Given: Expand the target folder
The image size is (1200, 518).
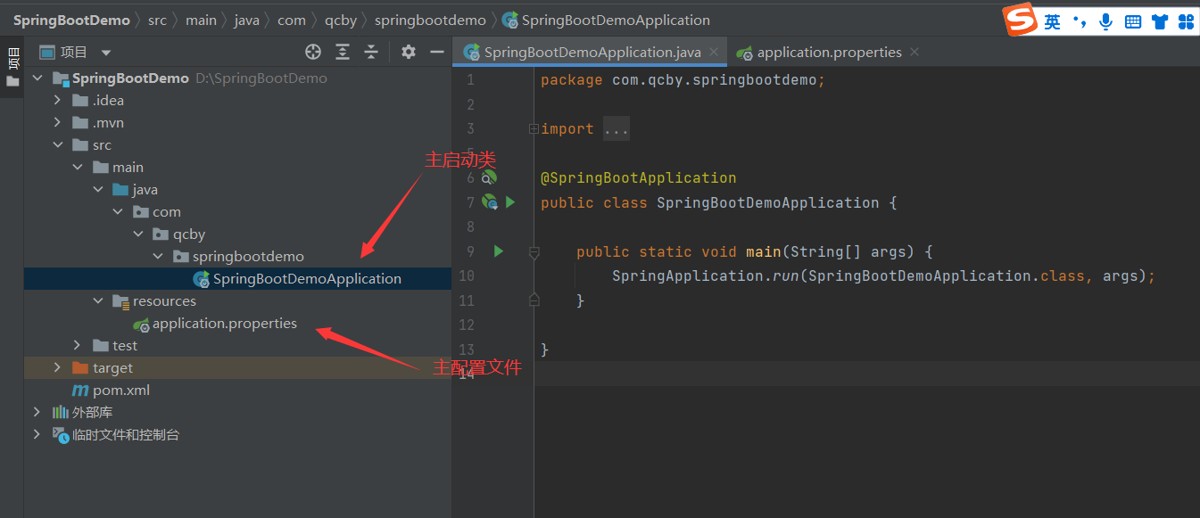Looking at the screenshot, I should click(57, 368).
